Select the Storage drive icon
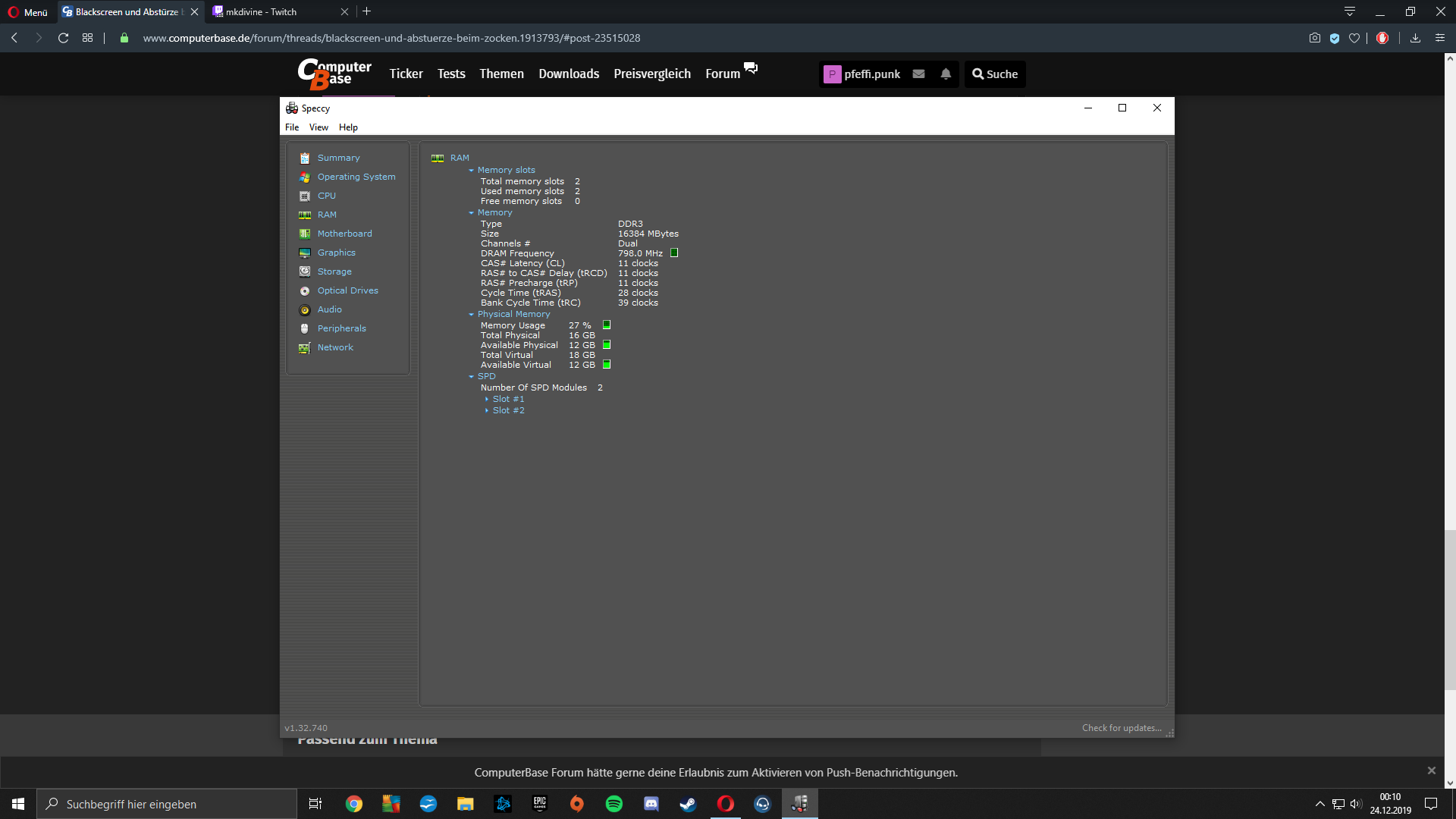Viewport: 1456px width, 819px height. [x=305, y=272]
